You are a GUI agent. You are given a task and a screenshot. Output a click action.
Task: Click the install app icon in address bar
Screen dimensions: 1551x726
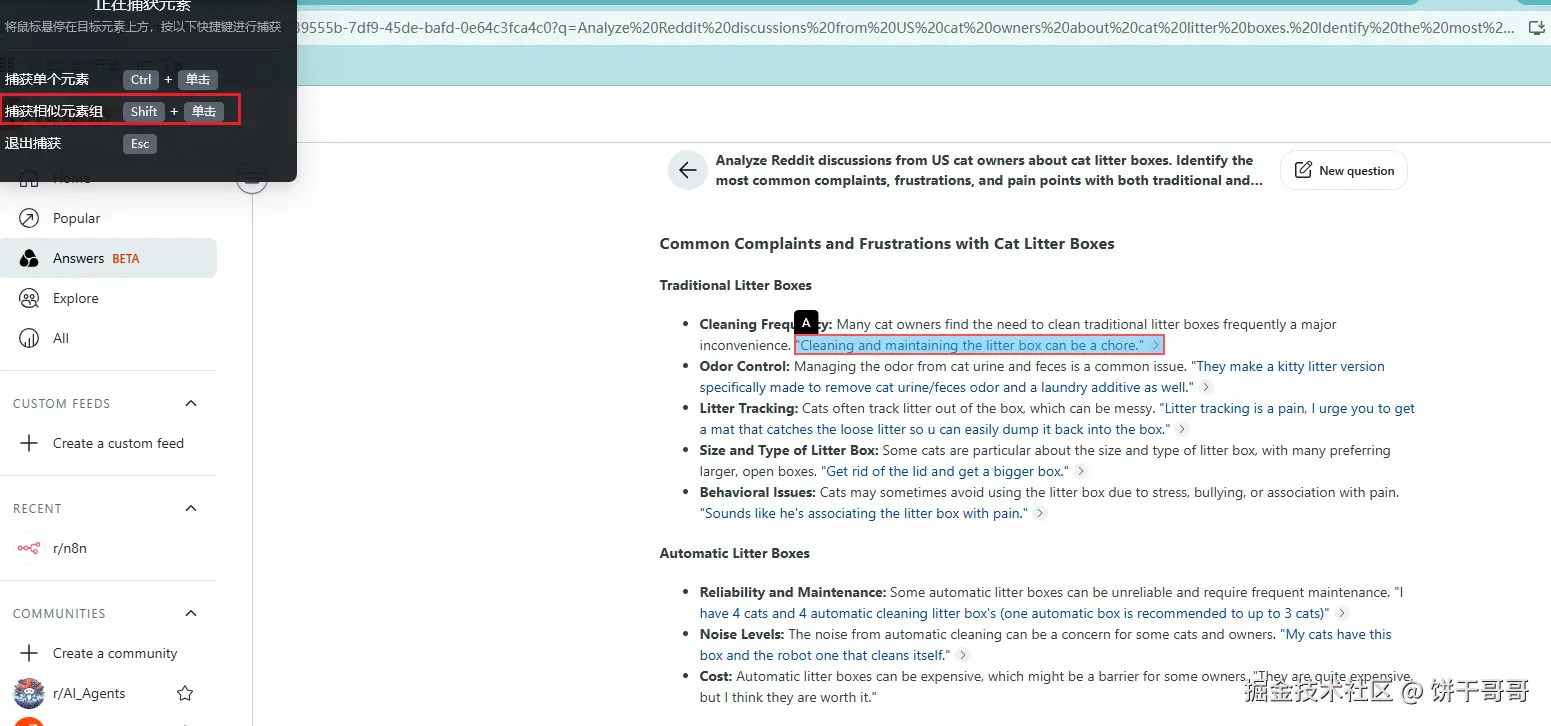1535,27
